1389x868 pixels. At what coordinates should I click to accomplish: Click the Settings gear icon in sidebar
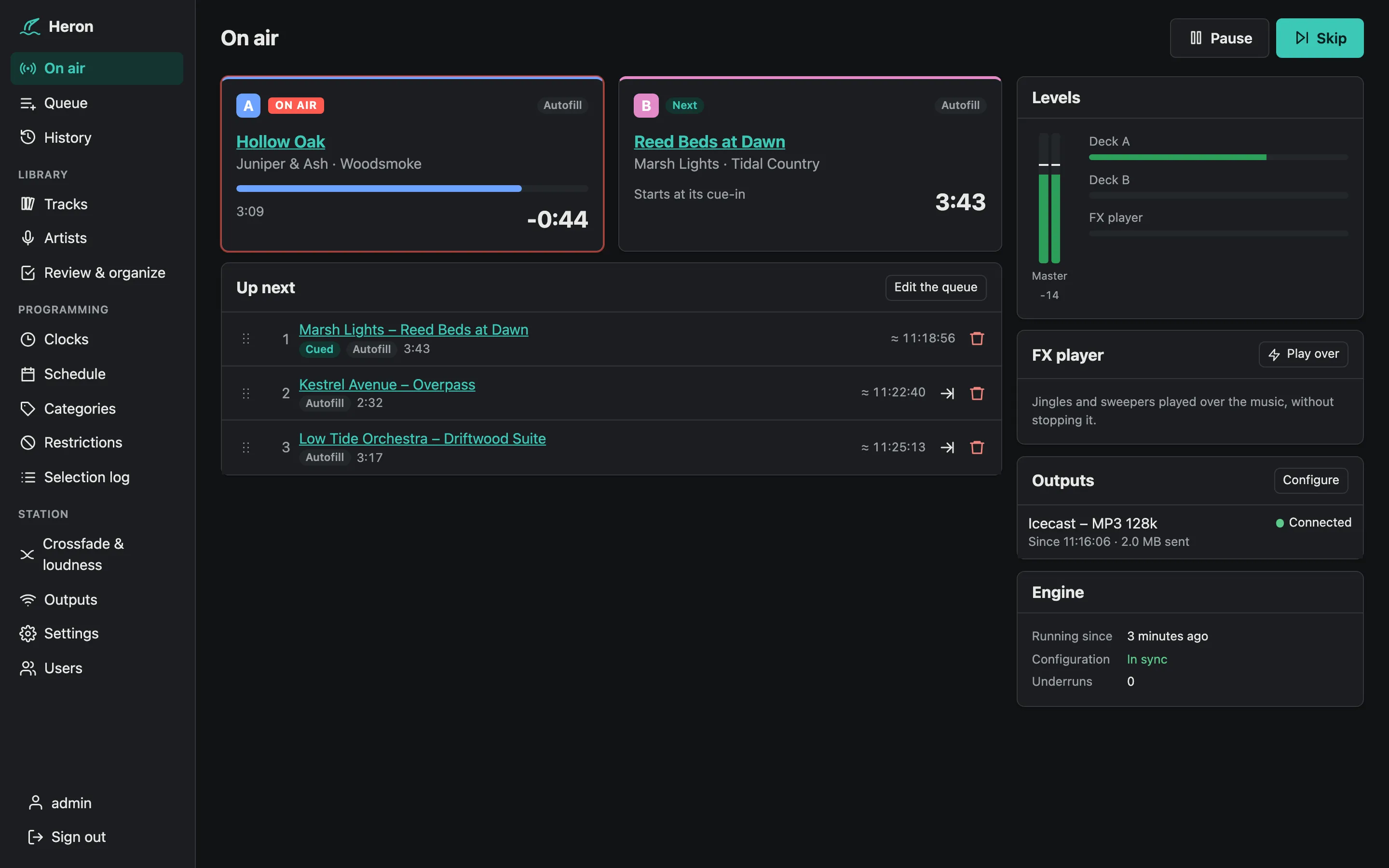[x=27, y=633]
